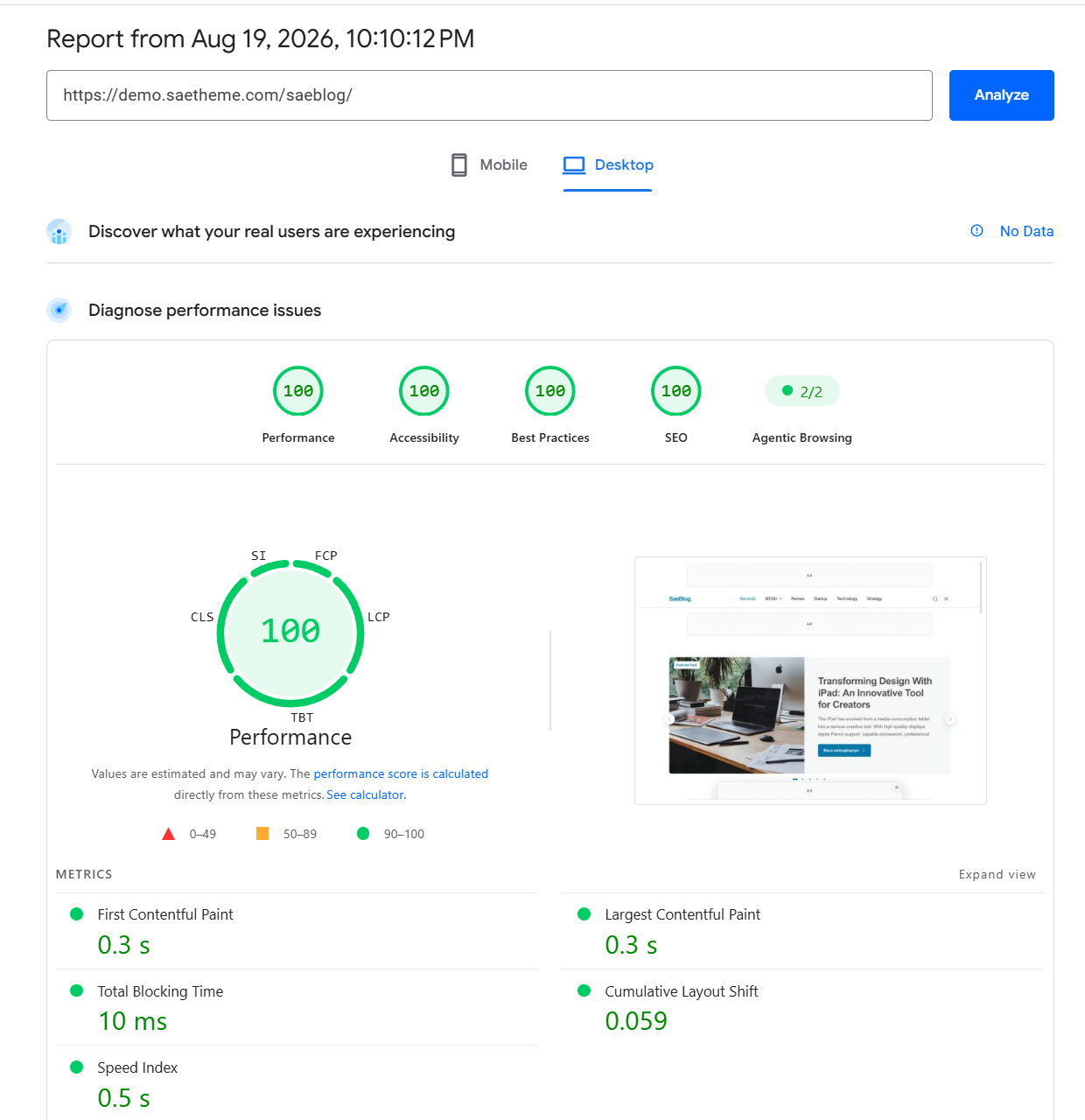Click the real users experience icon
Viewport: 1085px width, 1120px height.
tap(59, 232)
